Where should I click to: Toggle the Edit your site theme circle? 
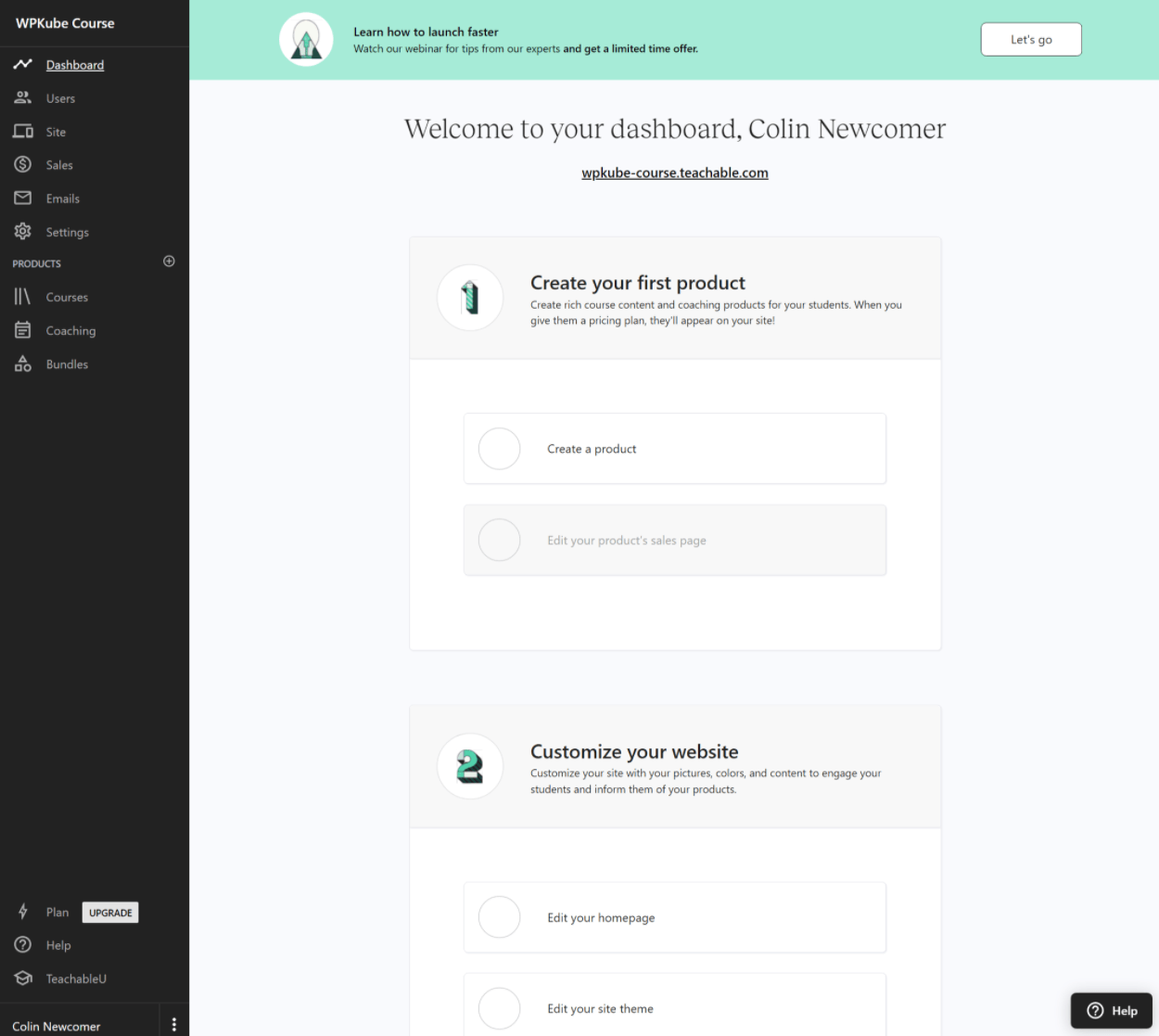[499, 1008]
